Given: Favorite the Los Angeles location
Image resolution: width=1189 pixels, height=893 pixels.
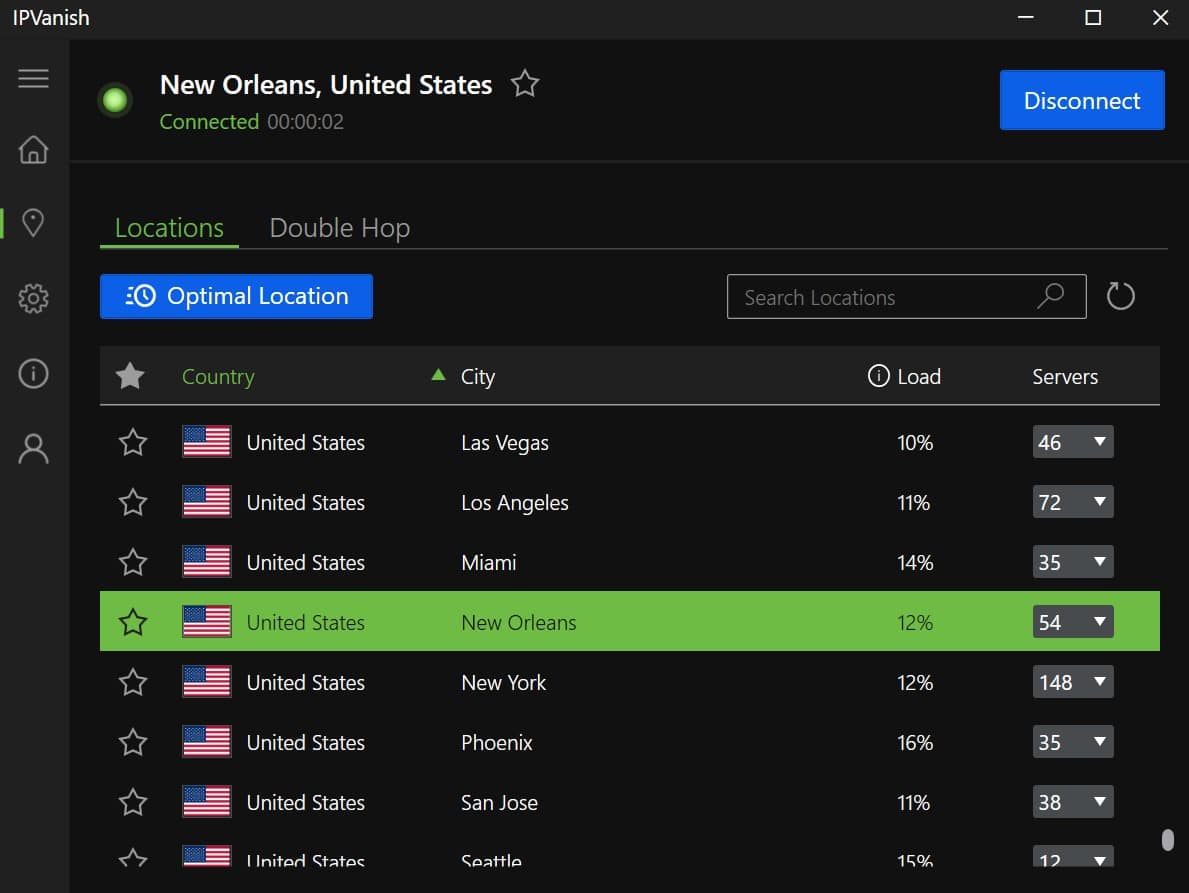Looking at the screenshot, I should [133, 502].
